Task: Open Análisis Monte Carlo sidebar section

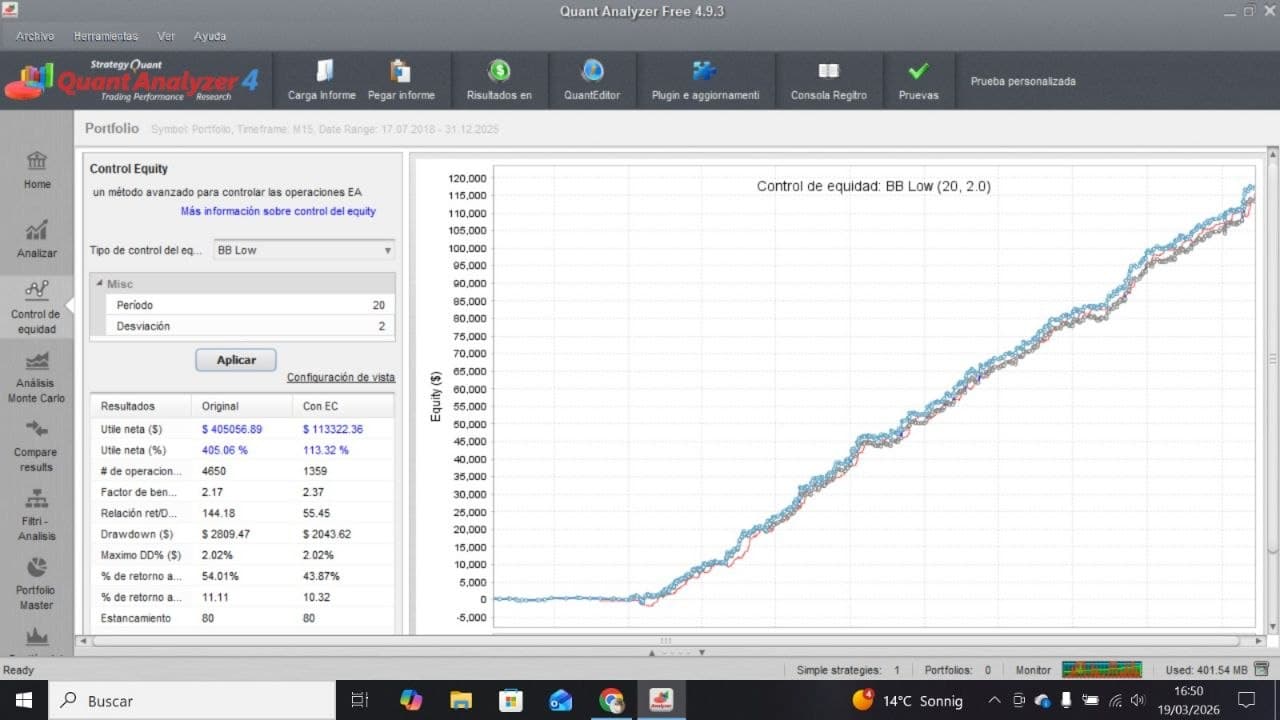Action: point(37,376)
